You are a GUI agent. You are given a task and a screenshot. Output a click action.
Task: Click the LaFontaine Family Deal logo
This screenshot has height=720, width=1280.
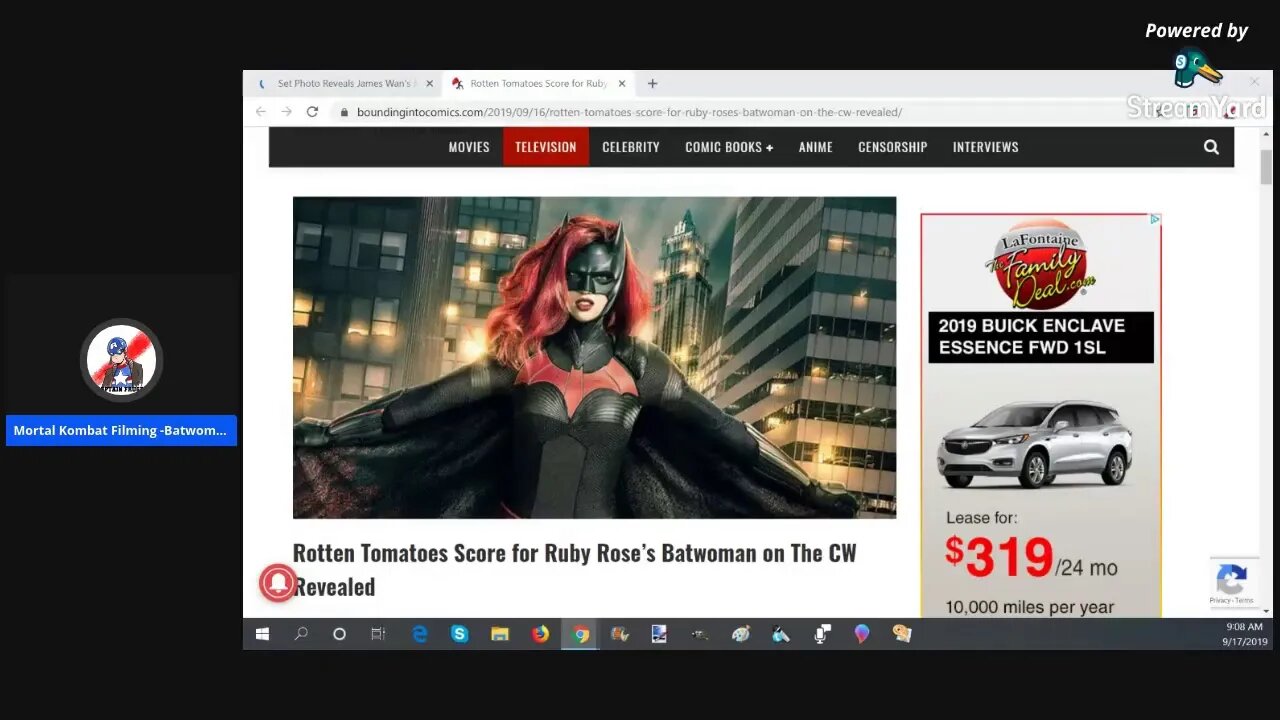click(x=1041, y=265)
